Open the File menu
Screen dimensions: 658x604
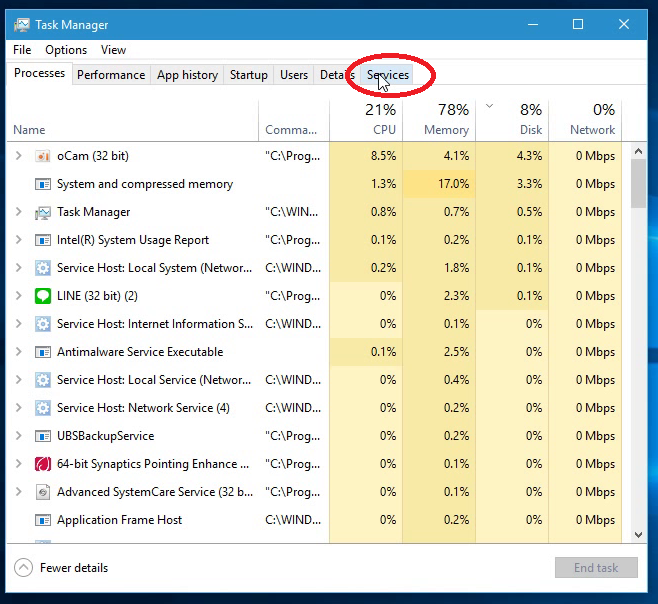22,50
